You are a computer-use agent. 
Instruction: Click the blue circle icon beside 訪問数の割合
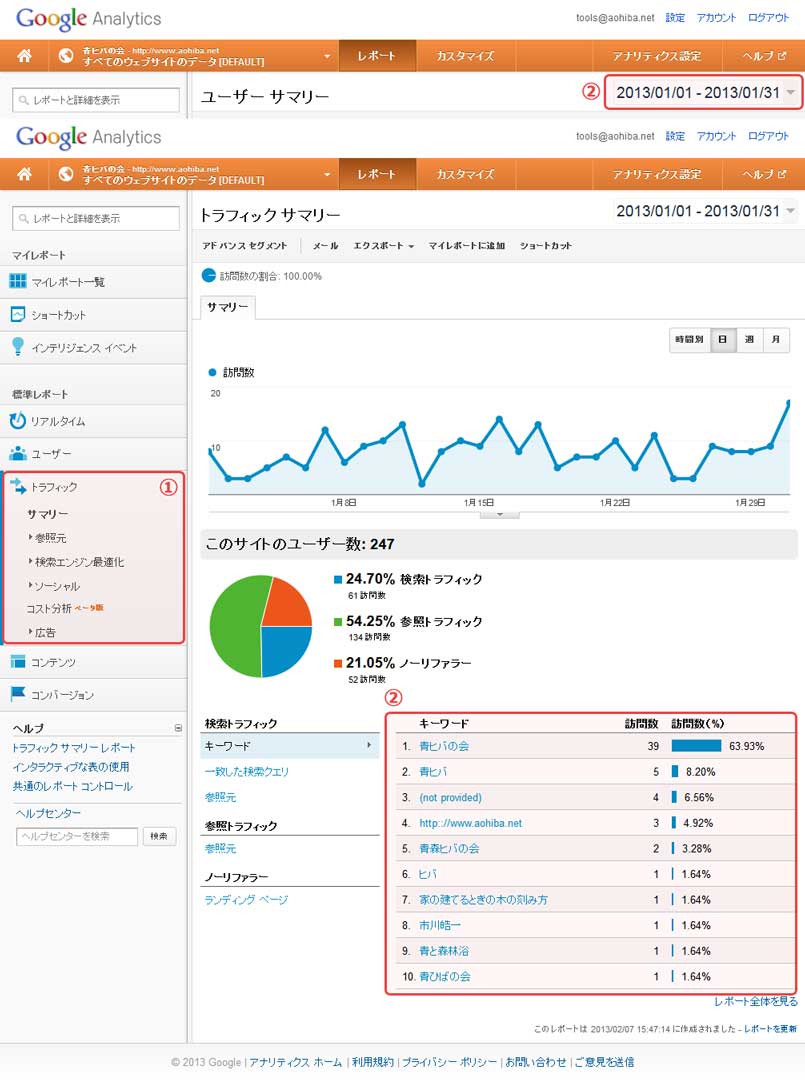[209, 276]
